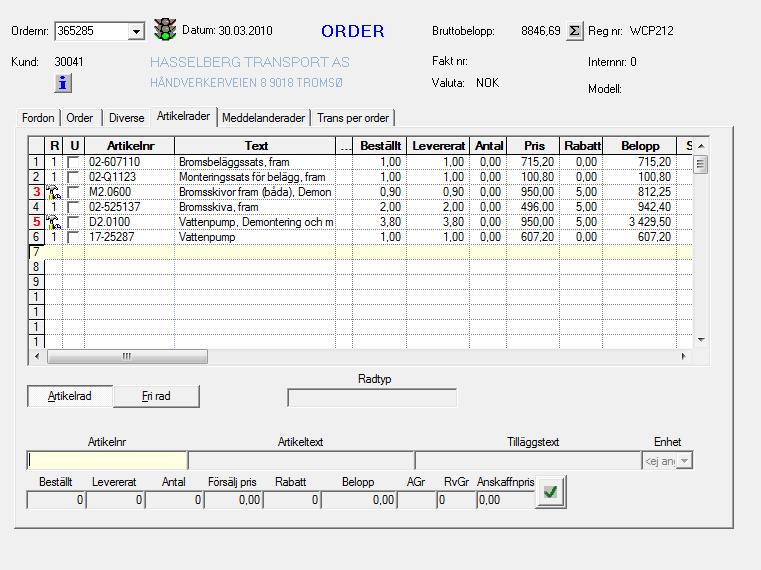This screenshot has width=761, height=570.
Task: Click the Beställt column header
Action: (x=380, y=146)
